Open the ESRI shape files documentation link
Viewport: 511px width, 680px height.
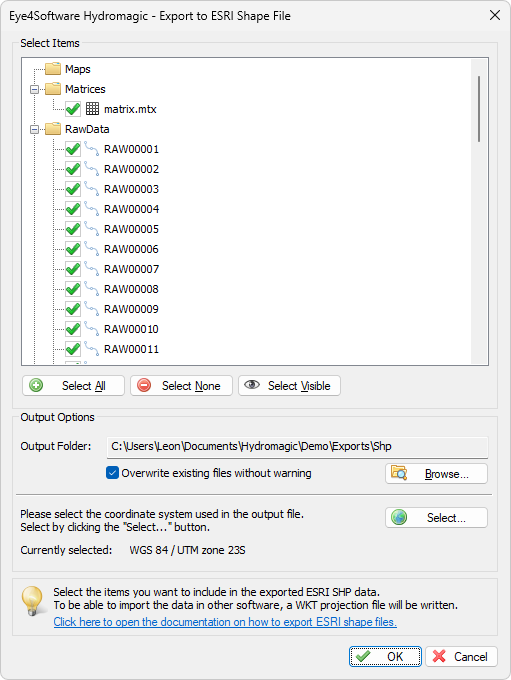click(x=225, y=622)
